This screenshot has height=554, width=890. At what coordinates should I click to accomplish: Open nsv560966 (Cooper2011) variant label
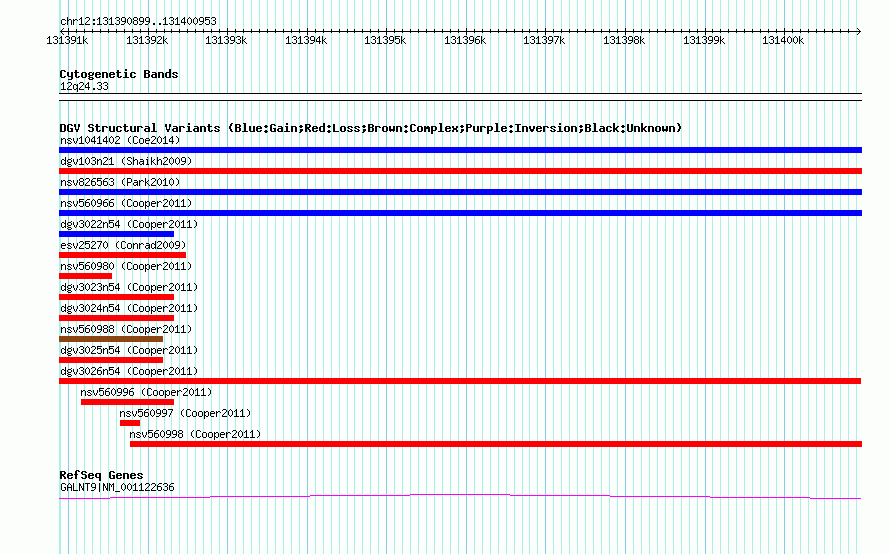coord(126,203)
